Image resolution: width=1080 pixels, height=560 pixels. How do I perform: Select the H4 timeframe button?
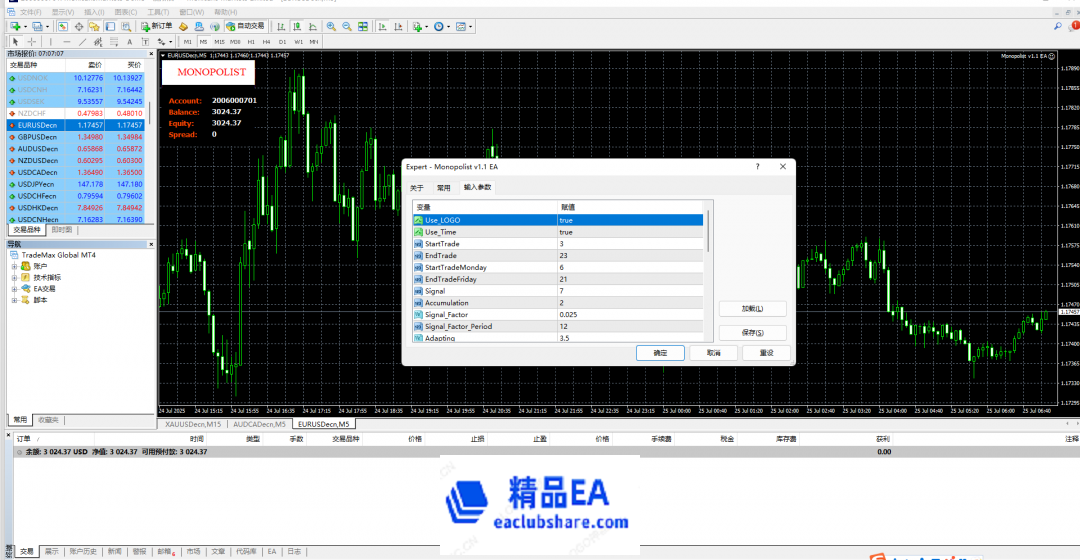(x=267, y=42)
